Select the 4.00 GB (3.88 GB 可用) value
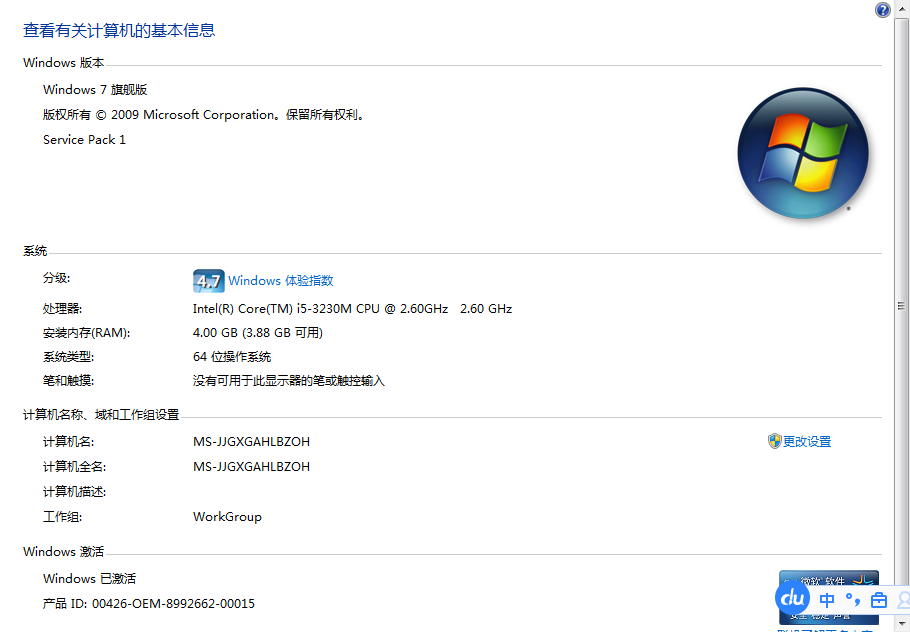Screen dimensions: 910x632 coord(258,333)
